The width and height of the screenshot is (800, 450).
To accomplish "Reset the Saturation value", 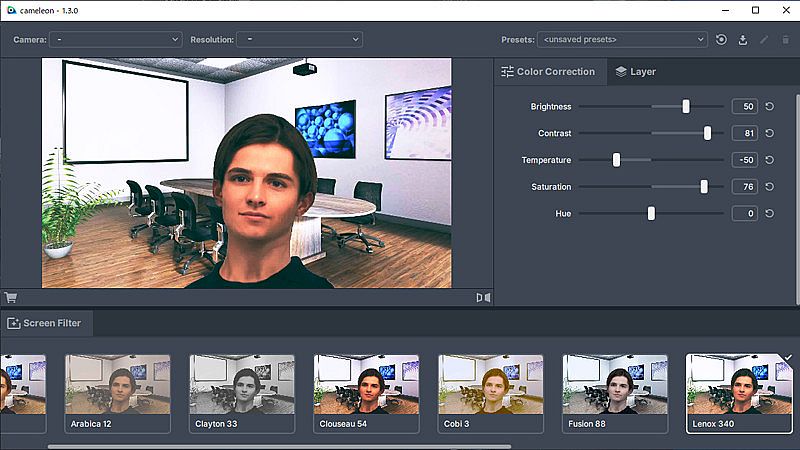I will tap(769, 187).
